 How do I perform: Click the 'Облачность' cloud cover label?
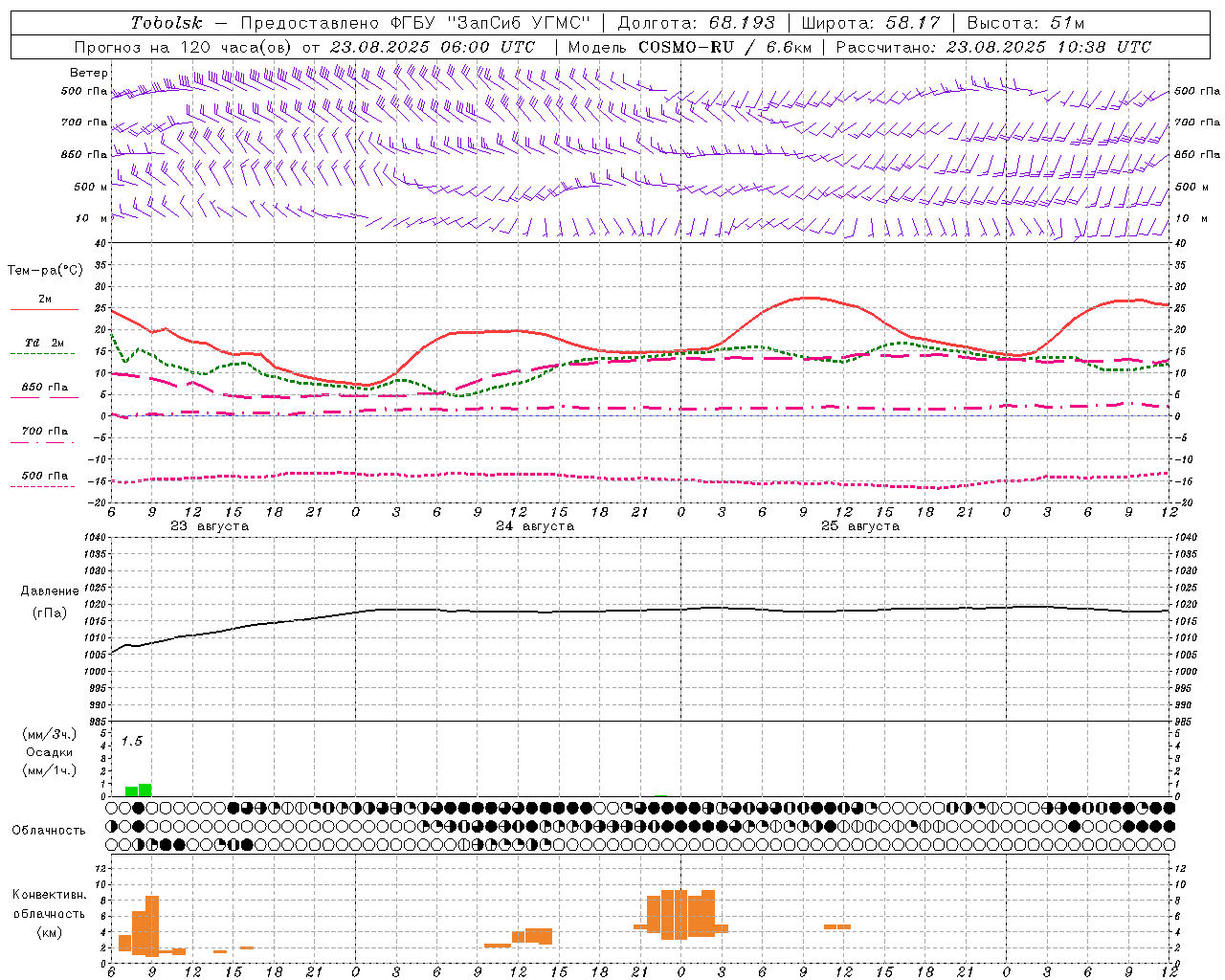[x=49, y=831]
